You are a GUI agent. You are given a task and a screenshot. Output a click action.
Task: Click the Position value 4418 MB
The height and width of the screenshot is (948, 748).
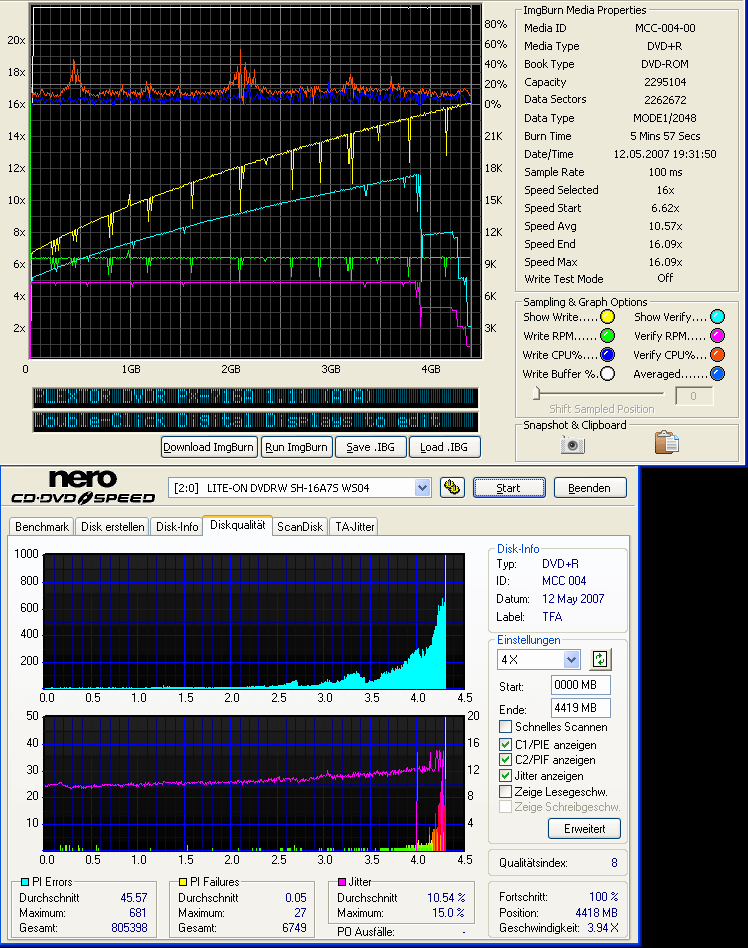click(x=596, y=912)
